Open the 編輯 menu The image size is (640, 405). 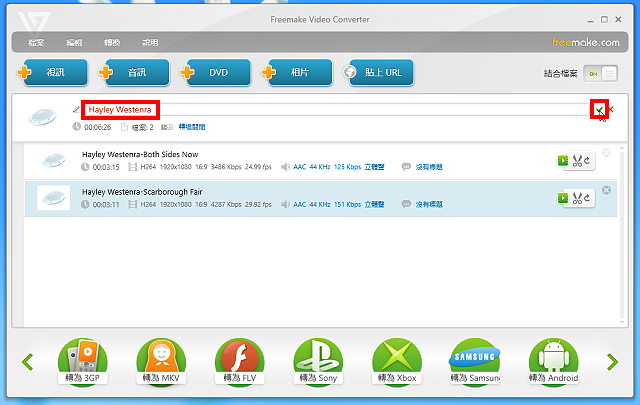(x=74, y=42)
